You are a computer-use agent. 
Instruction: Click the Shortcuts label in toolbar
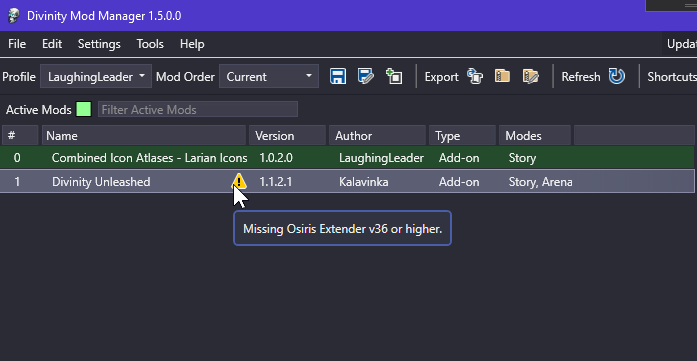point(672,76)
